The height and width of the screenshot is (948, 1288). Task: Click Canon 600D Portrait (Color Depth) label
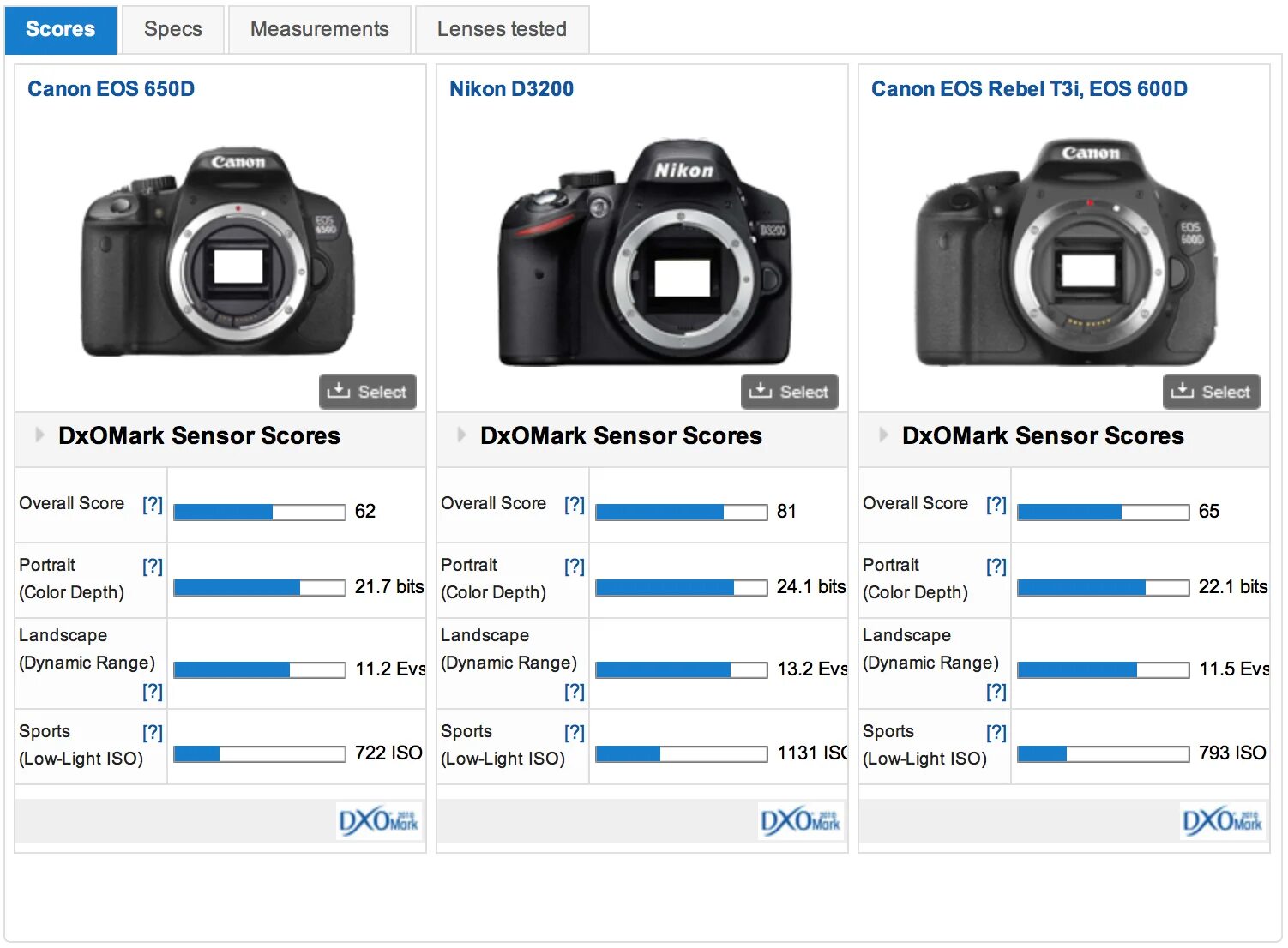[x=915, y=579]
